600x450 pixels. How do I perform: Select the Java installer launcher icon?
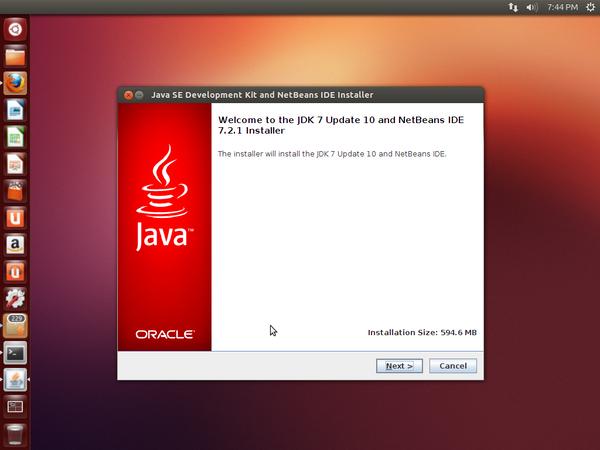[15, 380]
